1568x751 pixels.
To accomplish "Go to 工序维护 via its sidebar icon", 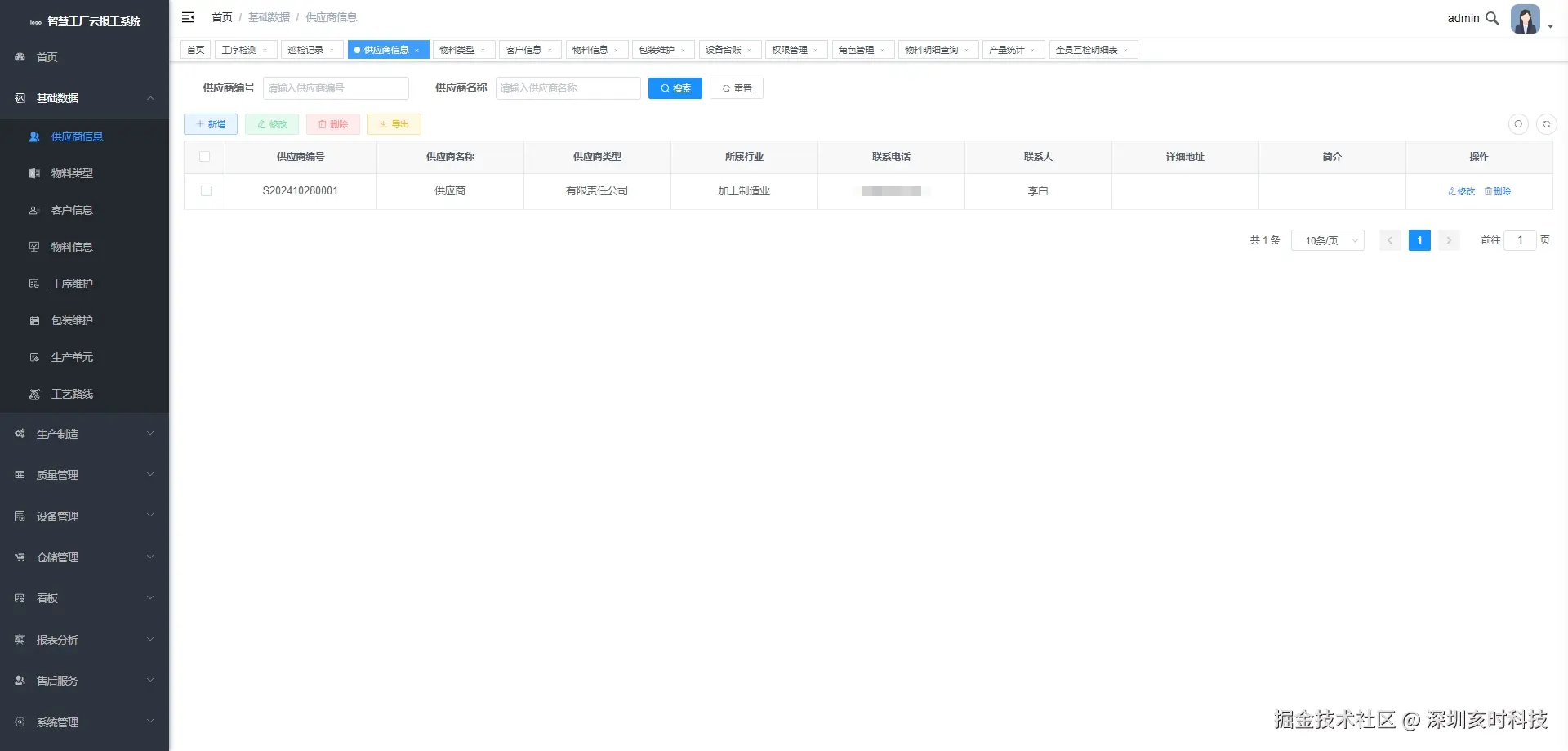I will pyautogui.click(x=34, y=284).
